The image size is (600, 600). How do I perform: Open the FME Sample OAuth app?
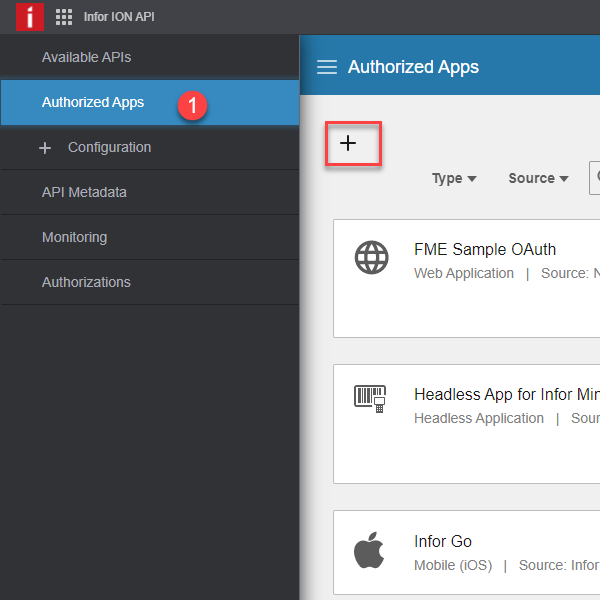(x=485, y=249)
